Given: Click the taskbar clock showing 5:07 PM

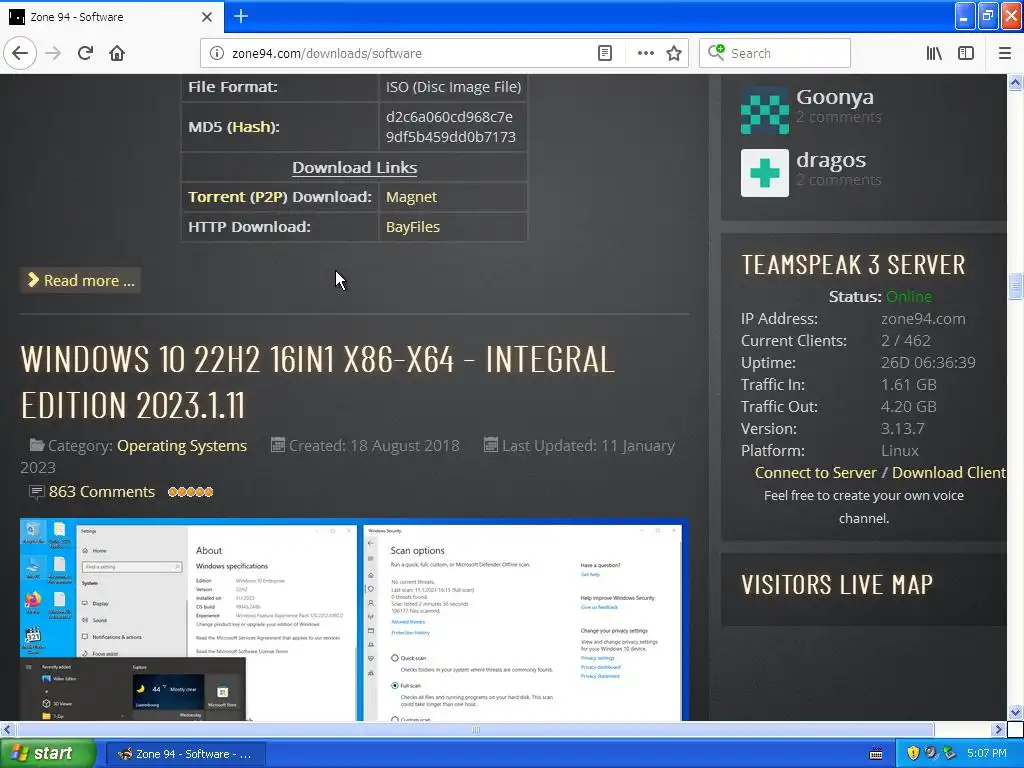Looking at the screenshot, I should 987,753.
